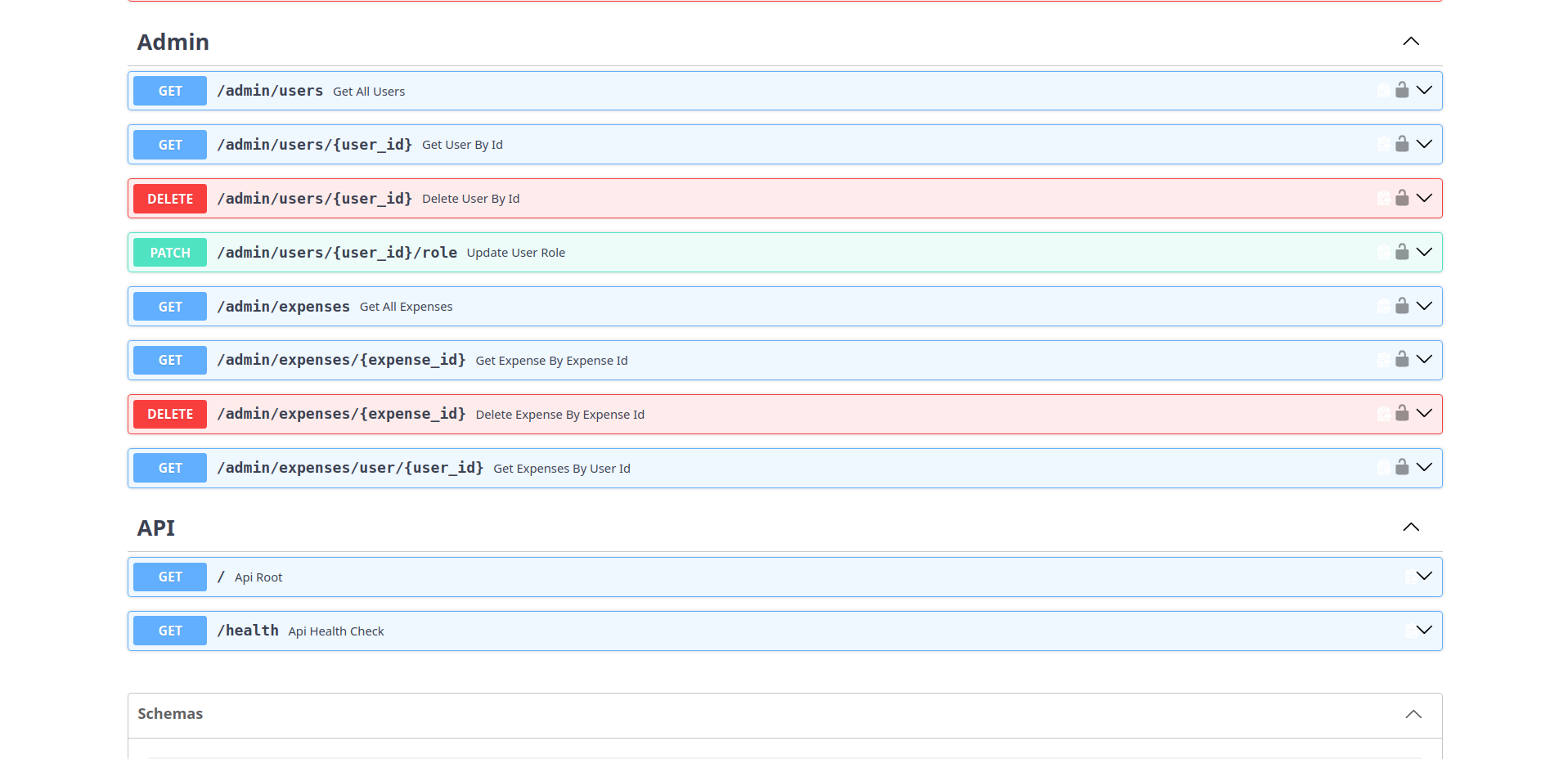This screenshot has height=759, width=1568.
Task: Copy path icon on Delete Expense By Expense Id row
Action: coord(1383,413)
